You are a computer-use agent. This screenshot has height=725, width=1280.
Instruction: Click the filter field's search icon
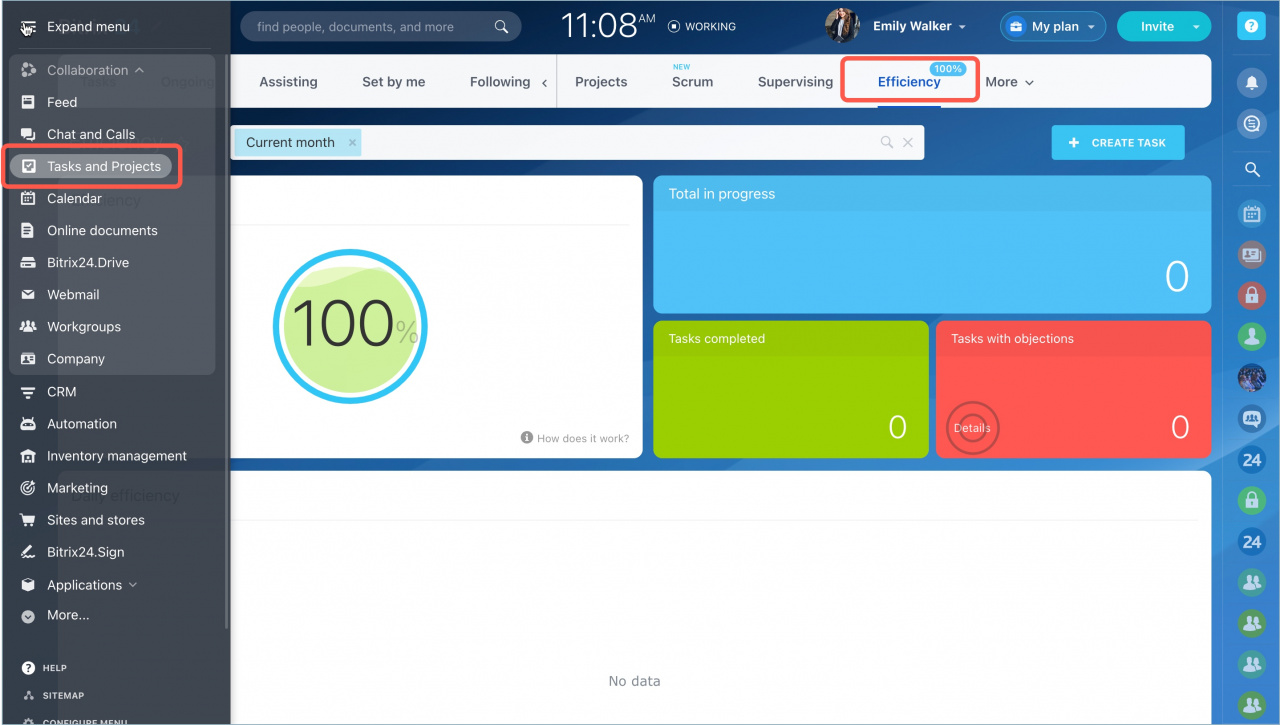(886, 142)
